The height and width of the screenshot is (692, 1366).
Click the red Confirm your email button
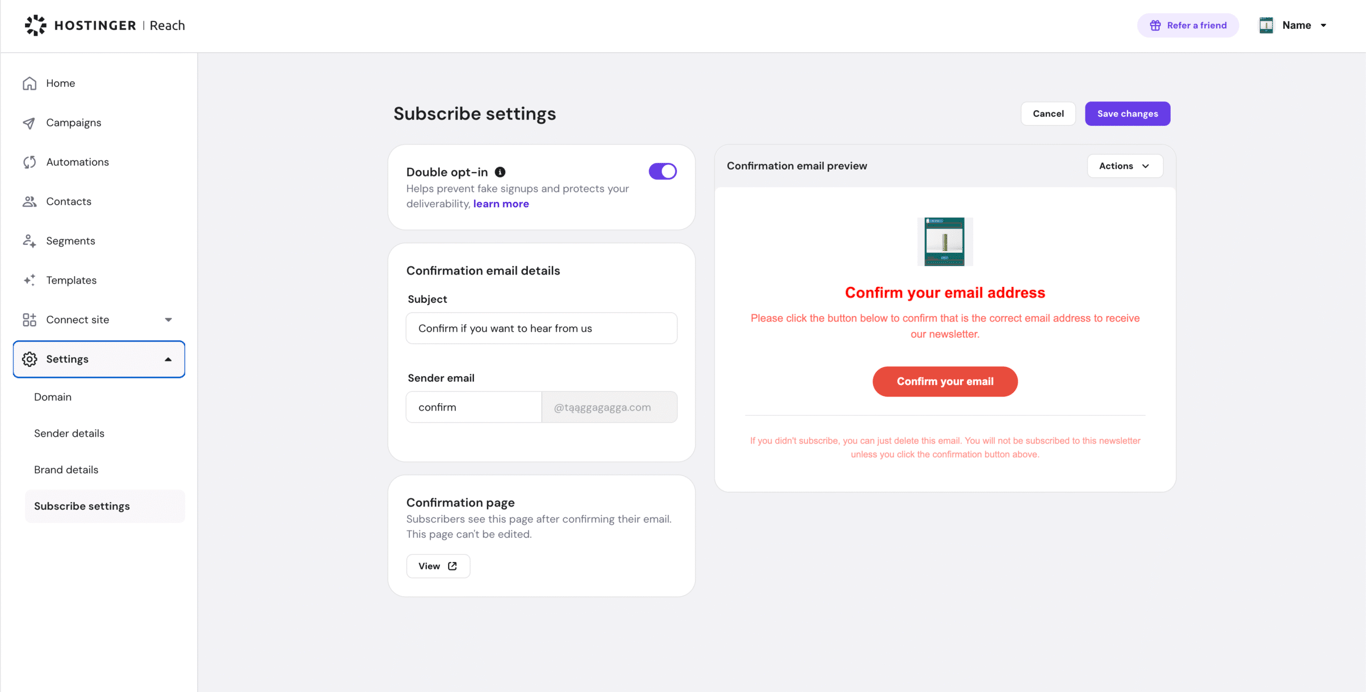[945, 381]
